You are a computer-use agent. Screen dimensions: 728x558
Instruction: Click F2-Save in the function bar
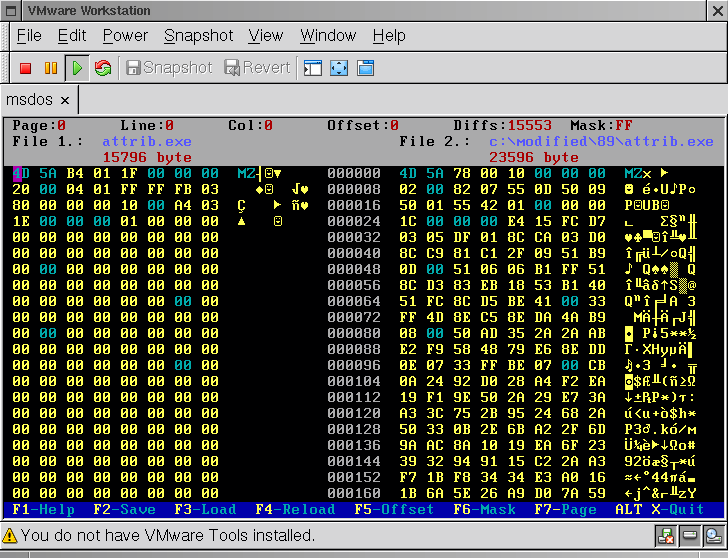pyautogui.click(x=124, y=509)
